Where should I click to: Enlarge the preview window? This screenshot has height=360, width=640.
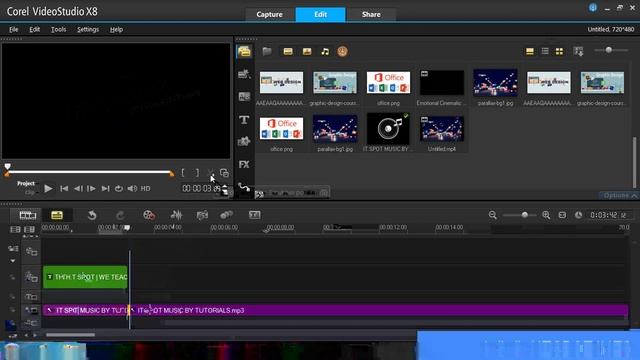click(224, 173)
